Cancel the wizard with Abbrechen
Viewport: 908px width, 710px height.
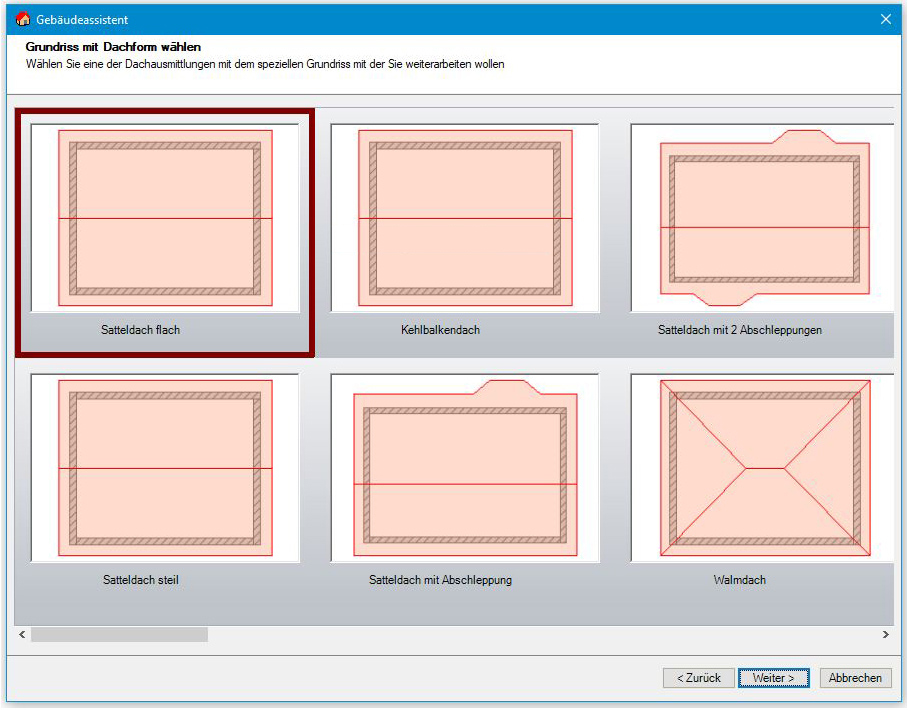(856, 678)
